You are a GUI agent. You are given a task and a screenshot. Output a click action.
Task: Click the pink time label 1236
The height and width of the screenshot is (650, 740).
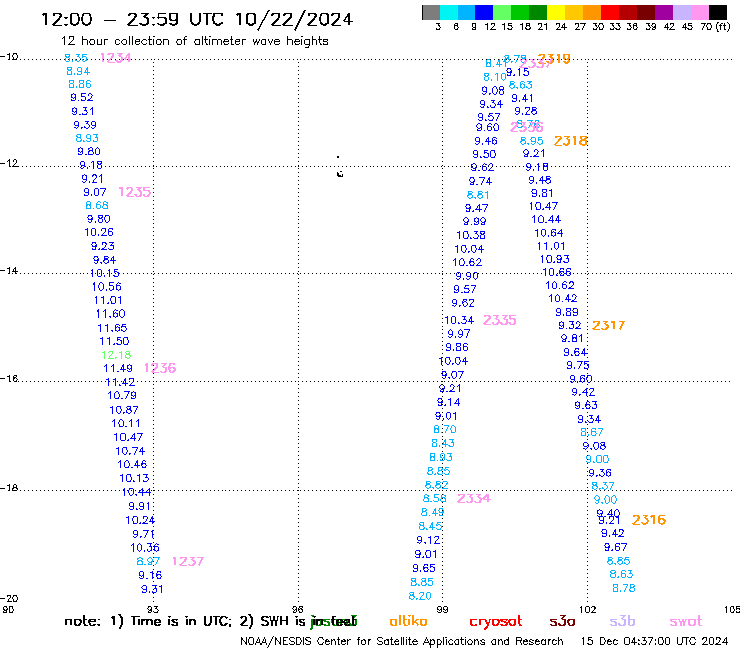click(x=160, y=368)
